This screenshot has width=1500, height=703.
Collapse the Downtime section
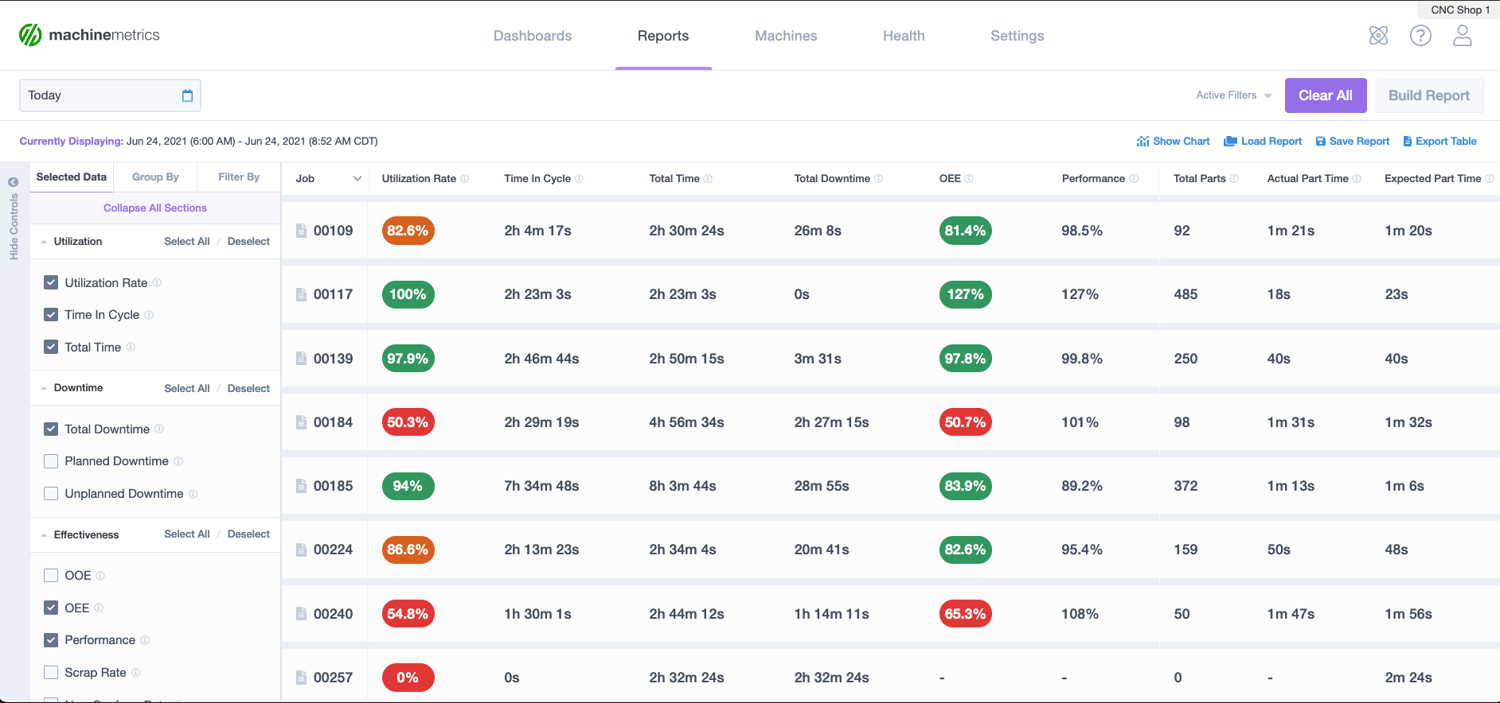pyautogui.click(x=44, y=388)
